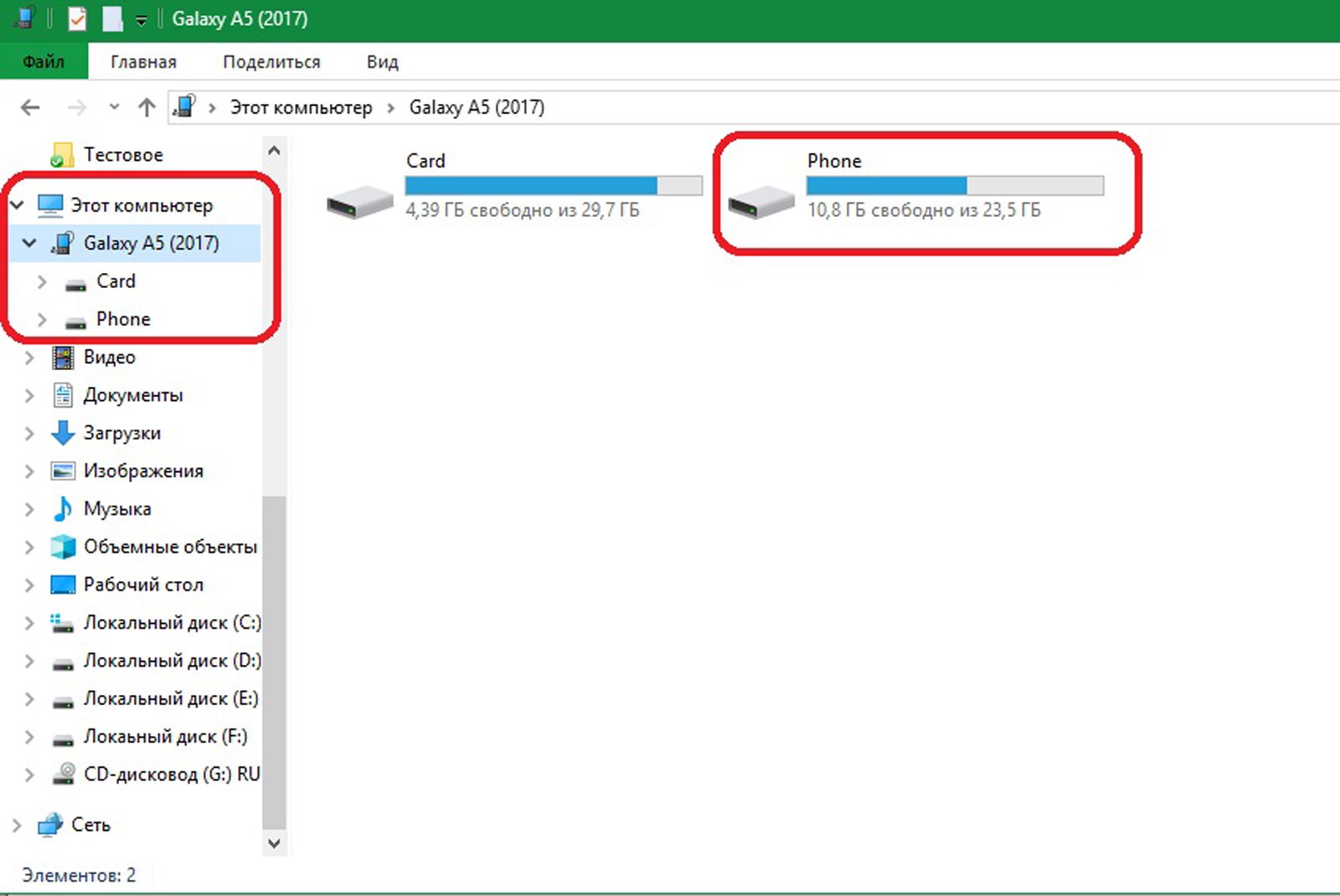Select Тестовое folder in sidebar
The height and width of the screenshot is (896, 1340).
coord(123,155)
